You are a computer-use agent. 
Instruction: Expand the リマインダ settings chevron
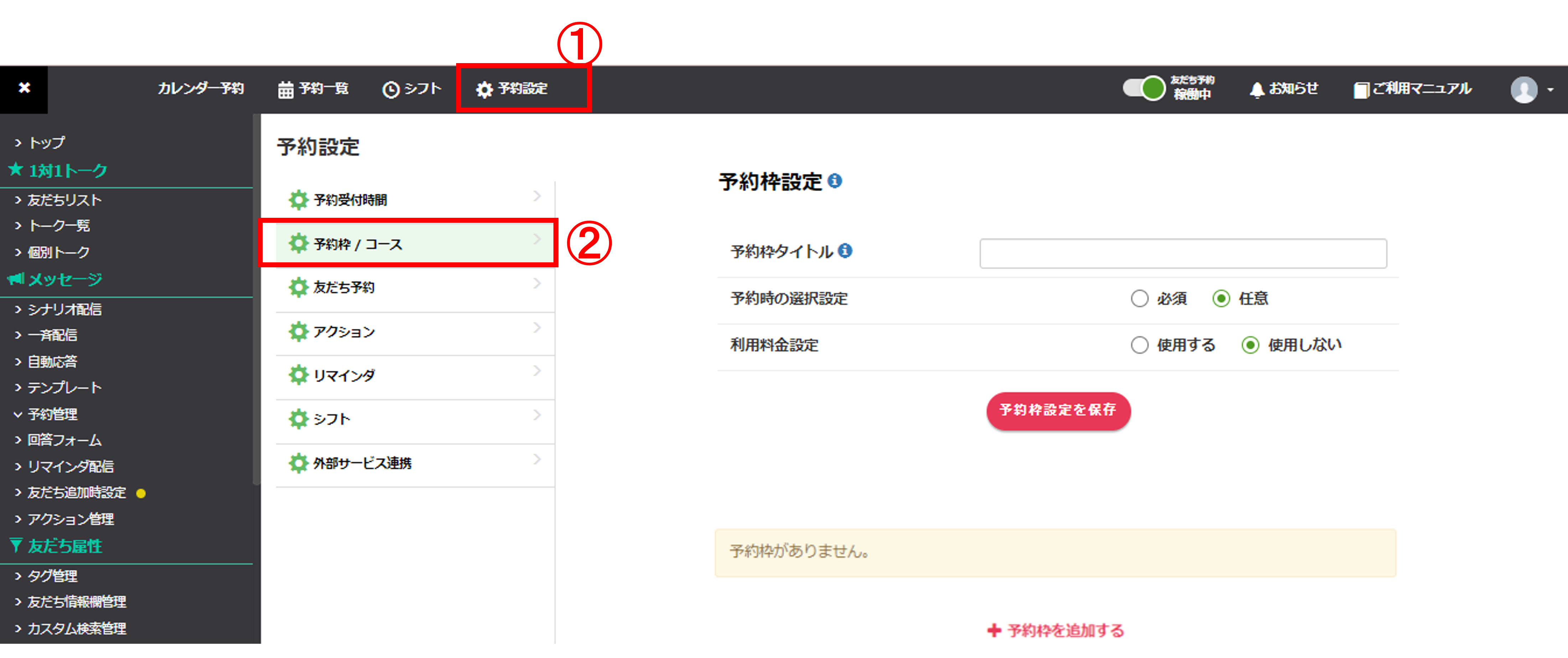[537, 371]
